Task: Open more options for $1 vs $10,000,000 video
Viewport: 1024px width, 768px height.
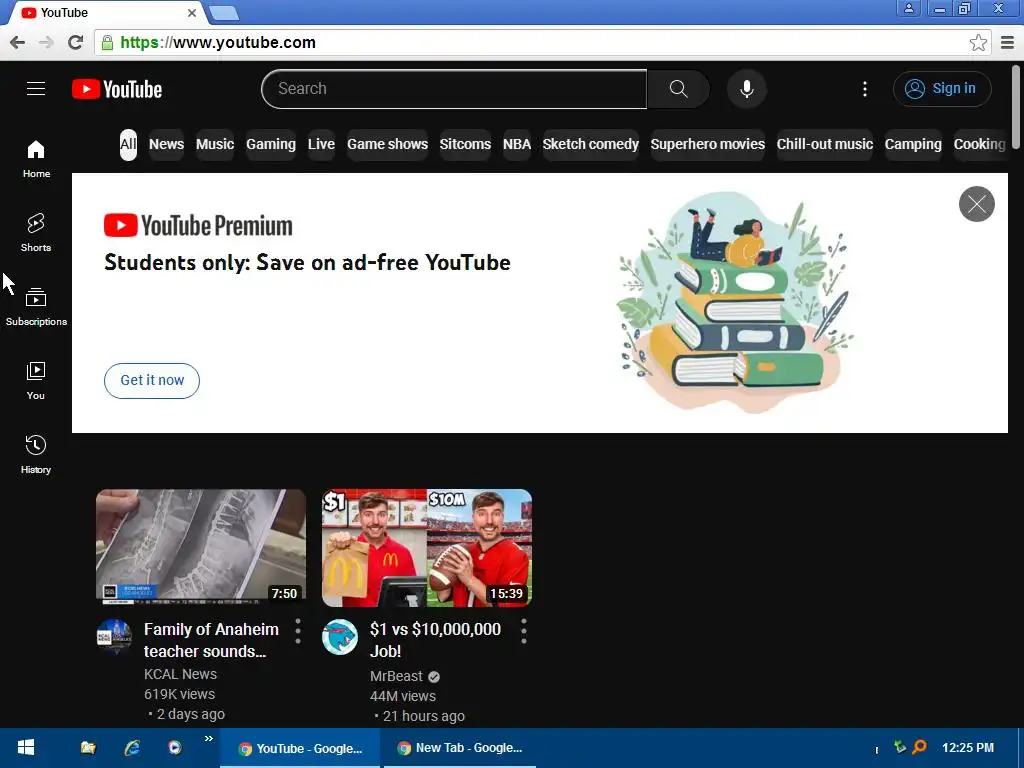Action: coord(524,632)
